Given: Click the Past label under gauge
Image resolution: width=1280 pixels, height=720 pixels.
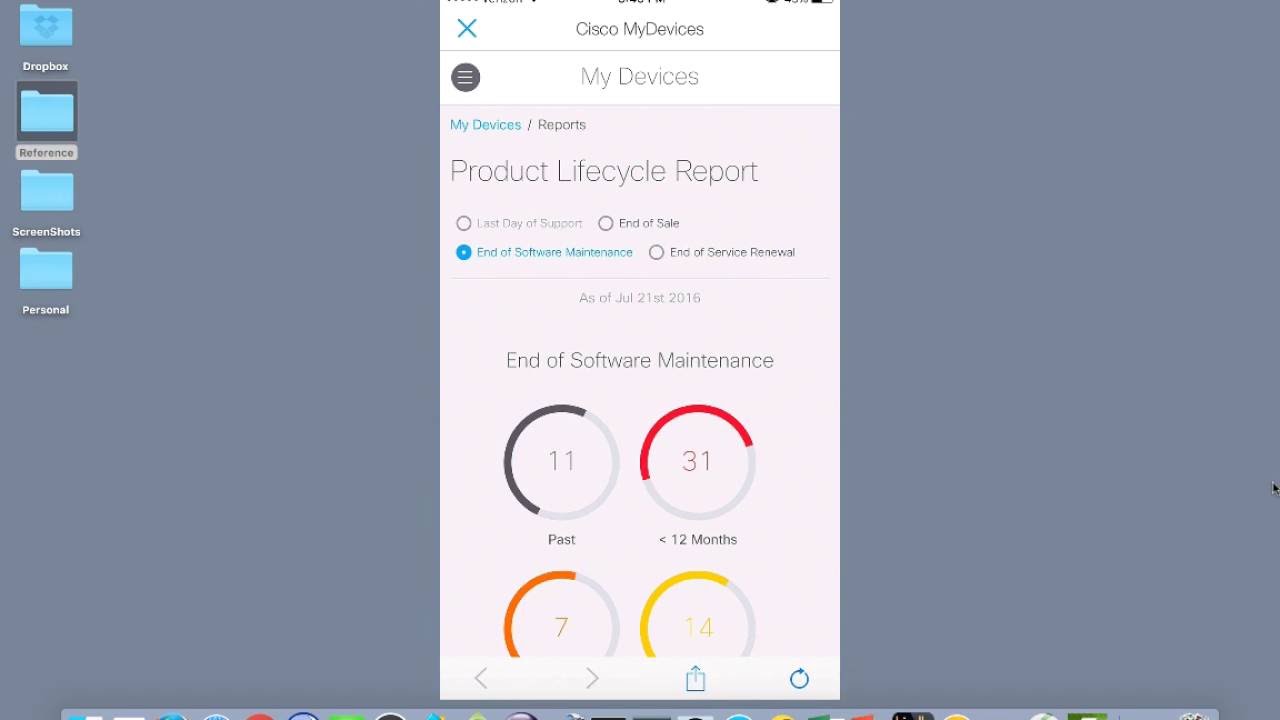Looking at the screenshot, I should tap(561, 539).
